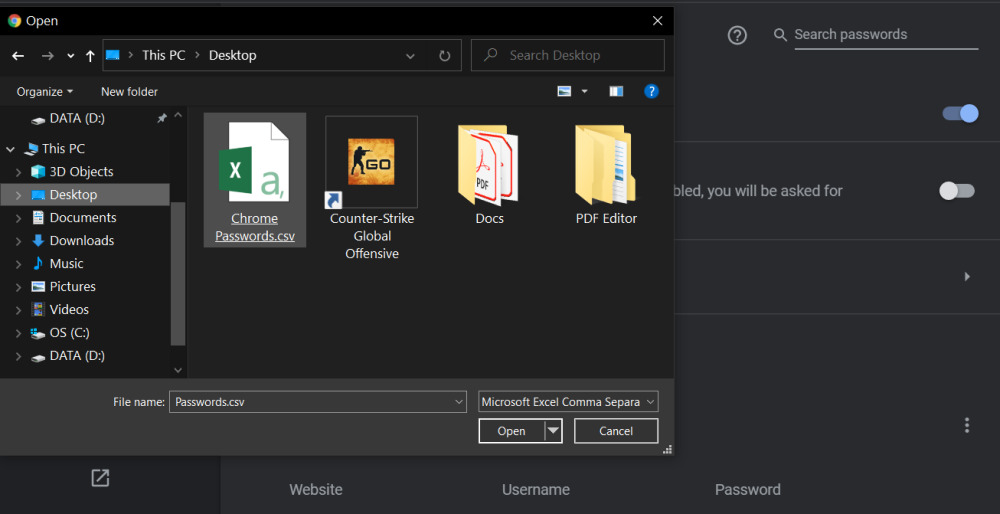Open the external link icon in Chrome sidebar

100,478
